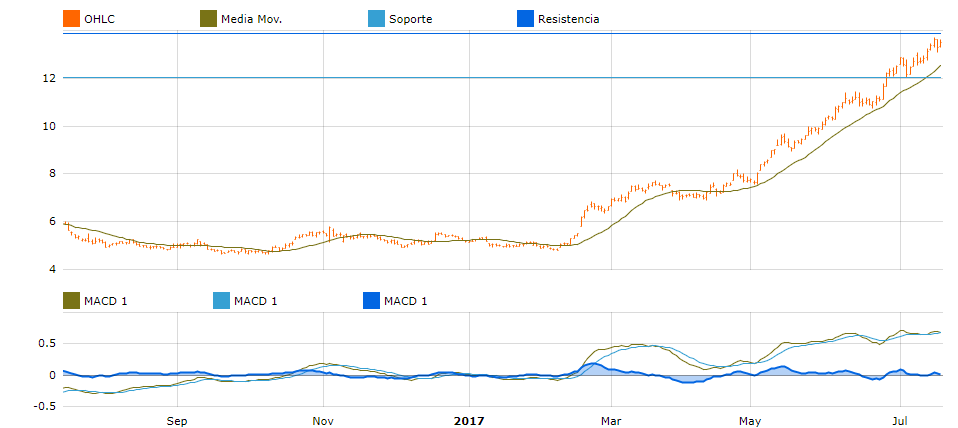Viewport: 958px width, 428px height.
Task: Click the 12 value on the price axis
Action: 47,78
